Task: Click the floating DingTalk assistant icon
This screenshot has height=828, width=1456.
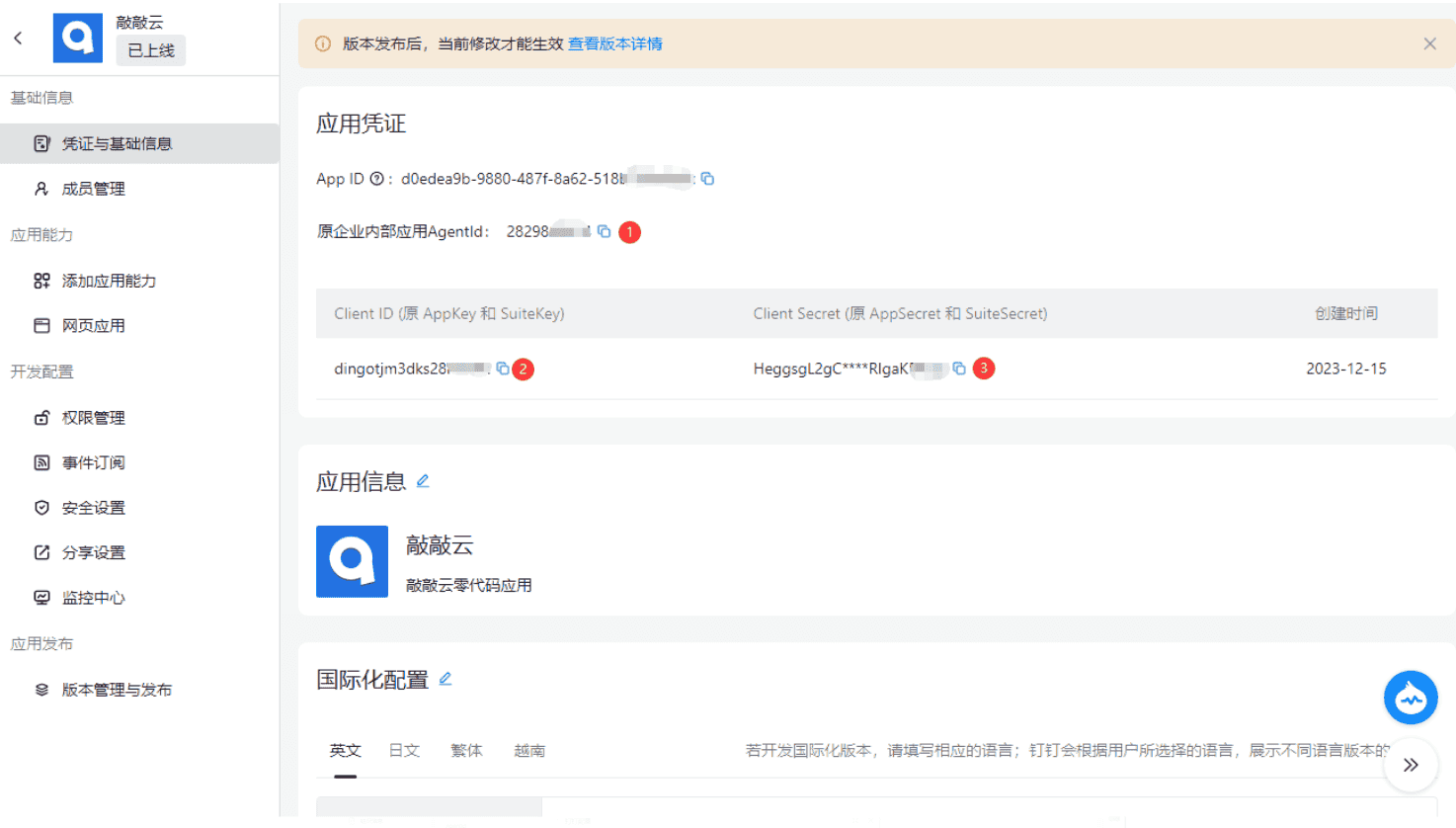Action: tap(1411, 698)
